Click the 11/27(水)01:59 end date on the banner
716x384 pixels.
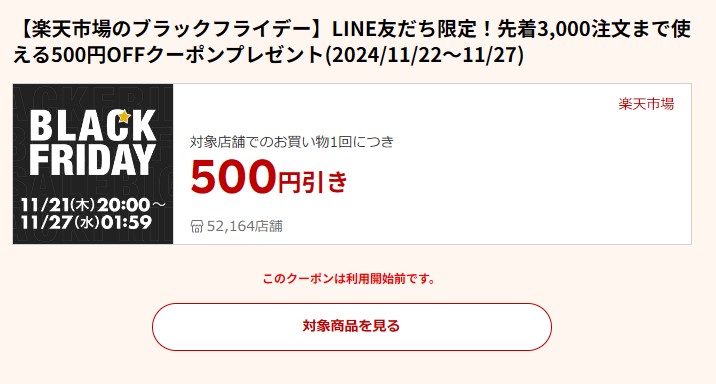86,222
